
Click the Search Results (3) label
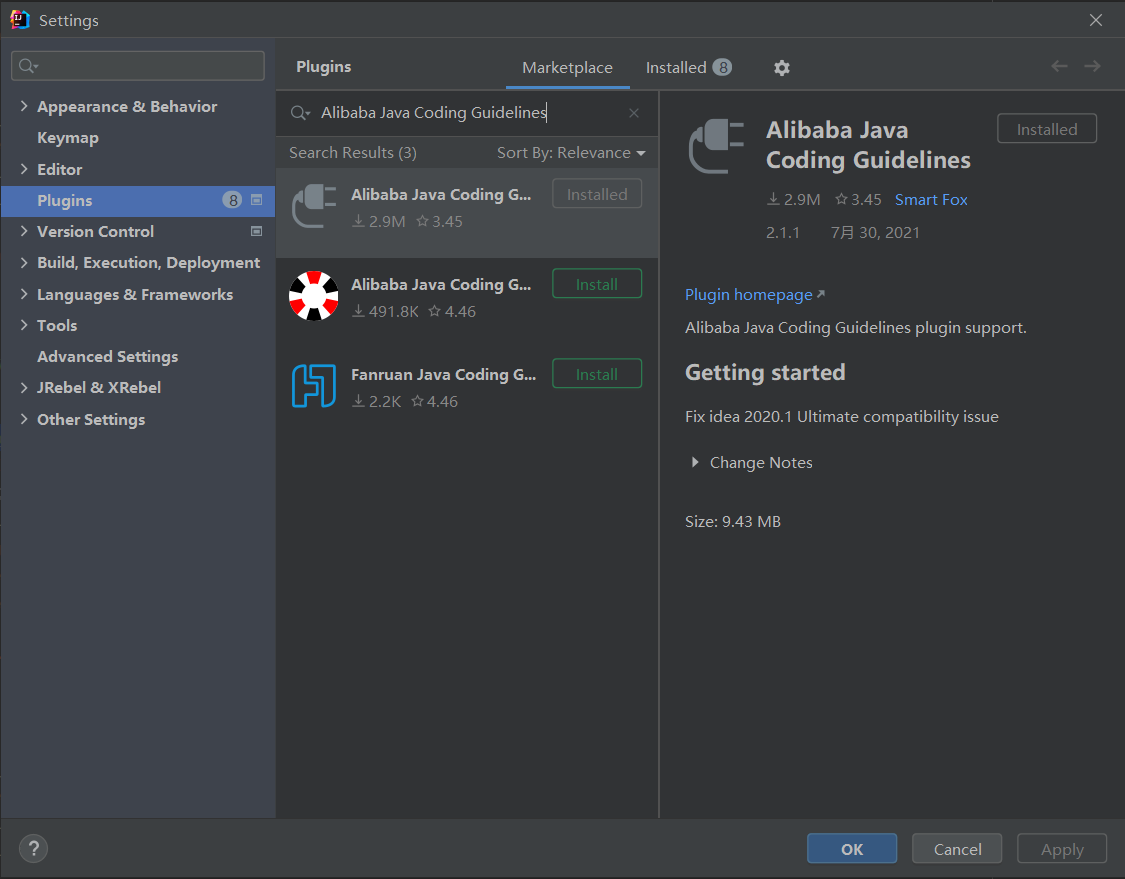click(x=353, y=153)
